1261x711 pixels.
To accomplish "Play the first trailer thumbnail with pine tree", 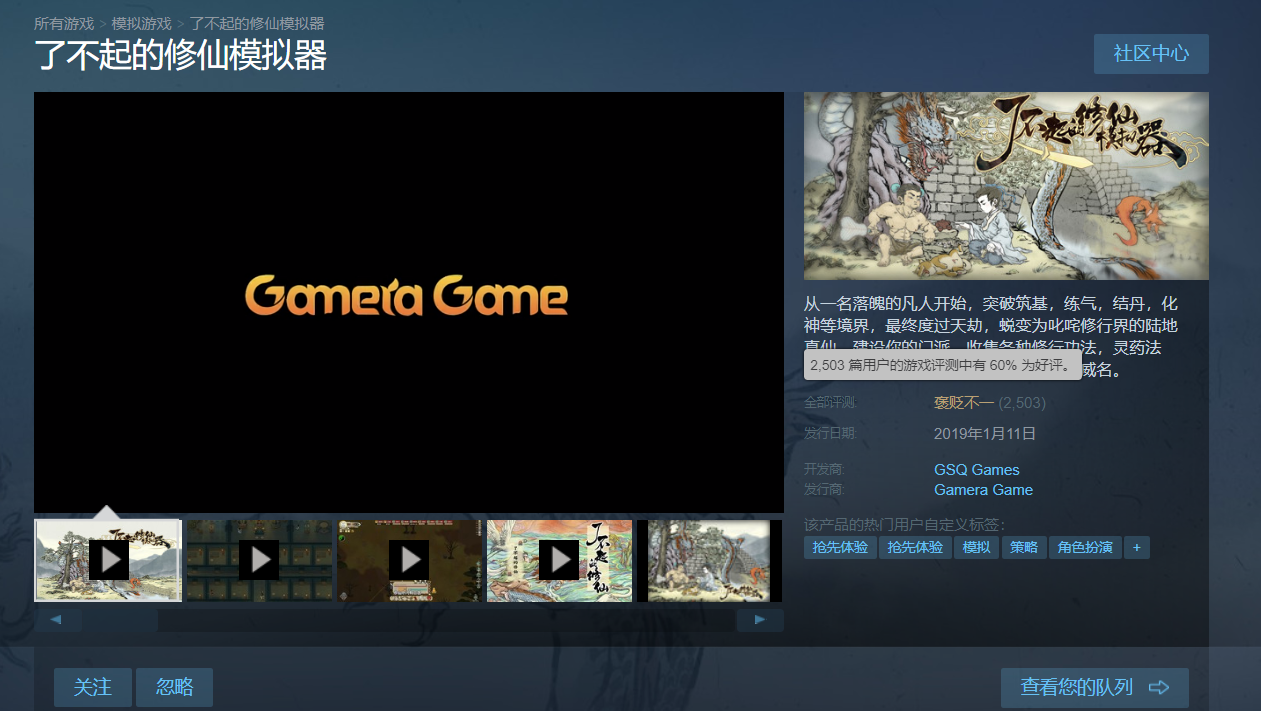I will click(x=108, y=560).
